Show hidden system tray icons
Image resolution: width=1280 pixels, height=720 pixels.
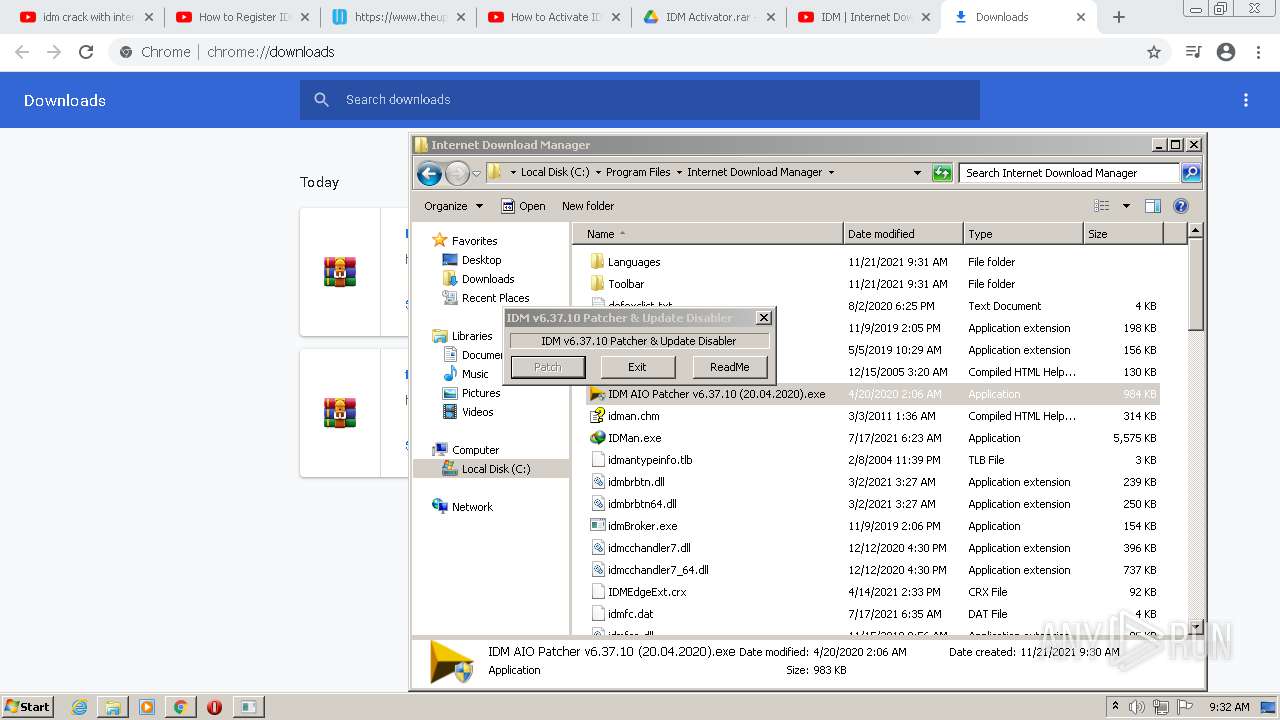pos(1115,706)
